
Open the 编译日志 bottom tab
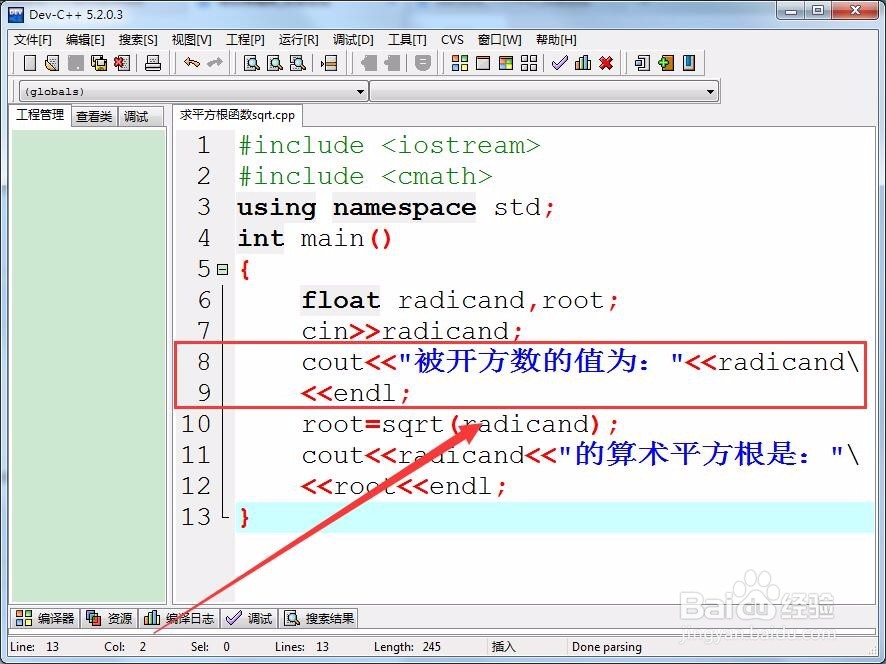(179, 618)
